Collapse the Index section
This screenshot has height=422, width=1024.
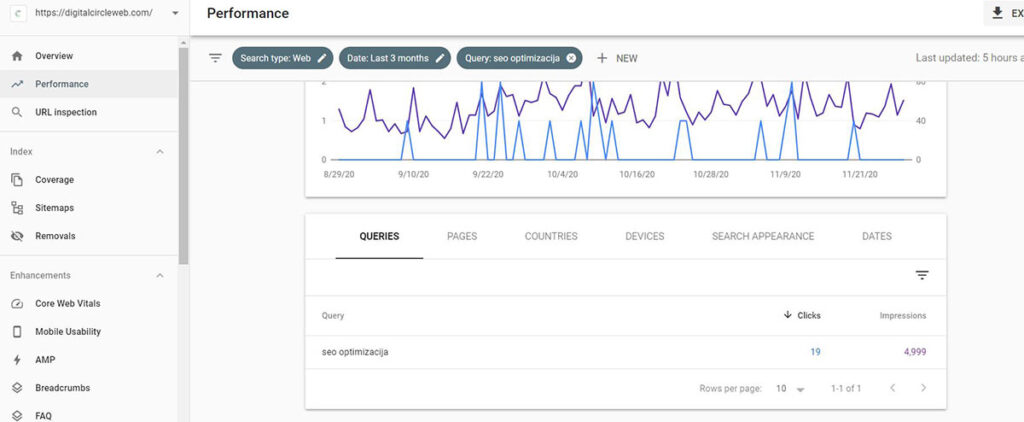(160, 152)
